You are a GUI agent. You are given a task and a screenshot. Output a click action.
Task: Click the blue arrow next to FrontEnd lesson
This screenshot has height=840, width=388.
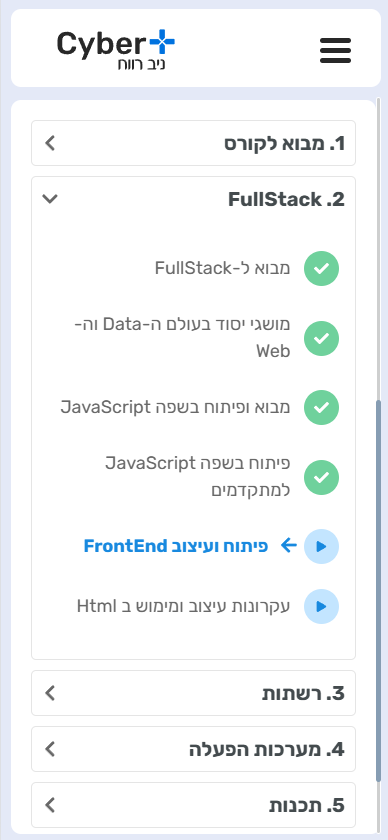tap(289, 546)
